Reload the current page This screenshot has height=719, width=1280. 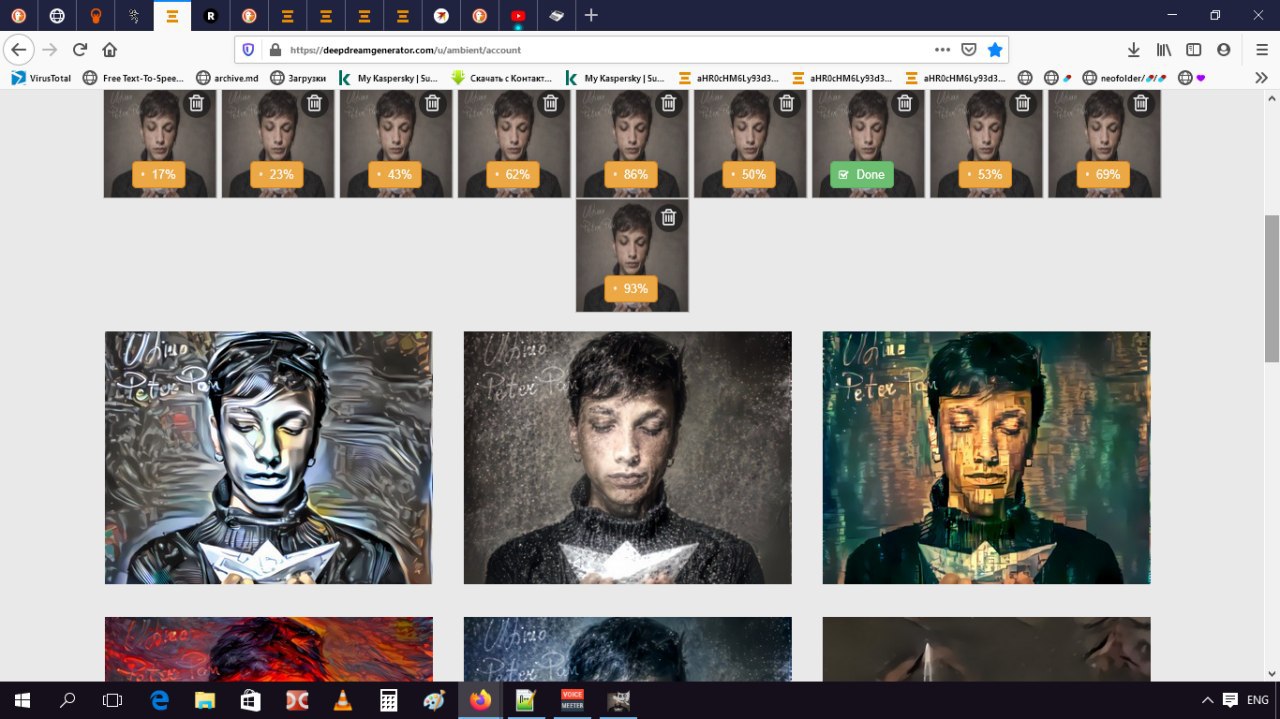coord(80,50)
